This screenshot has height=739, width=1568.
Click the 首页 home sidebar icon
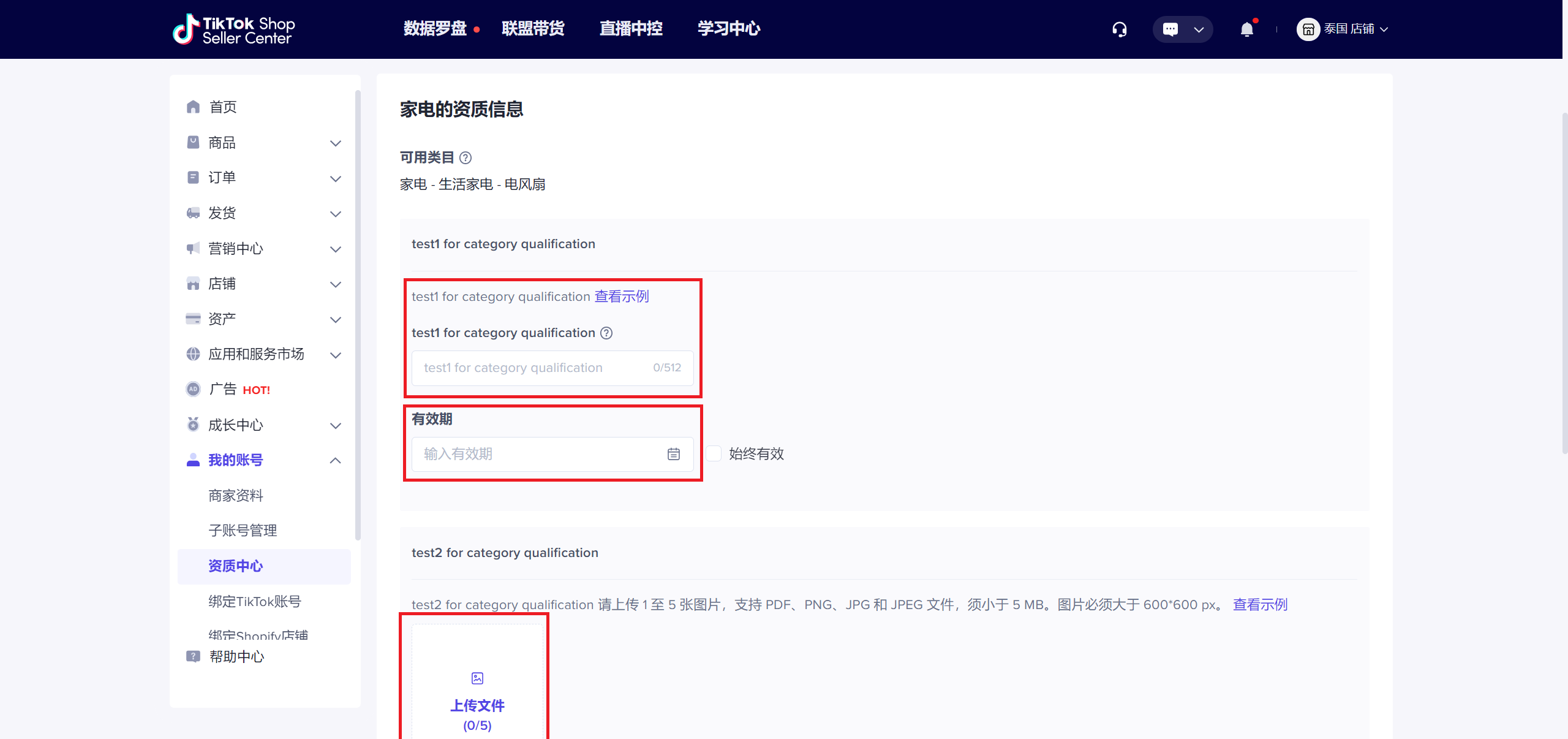pos(194,107)
